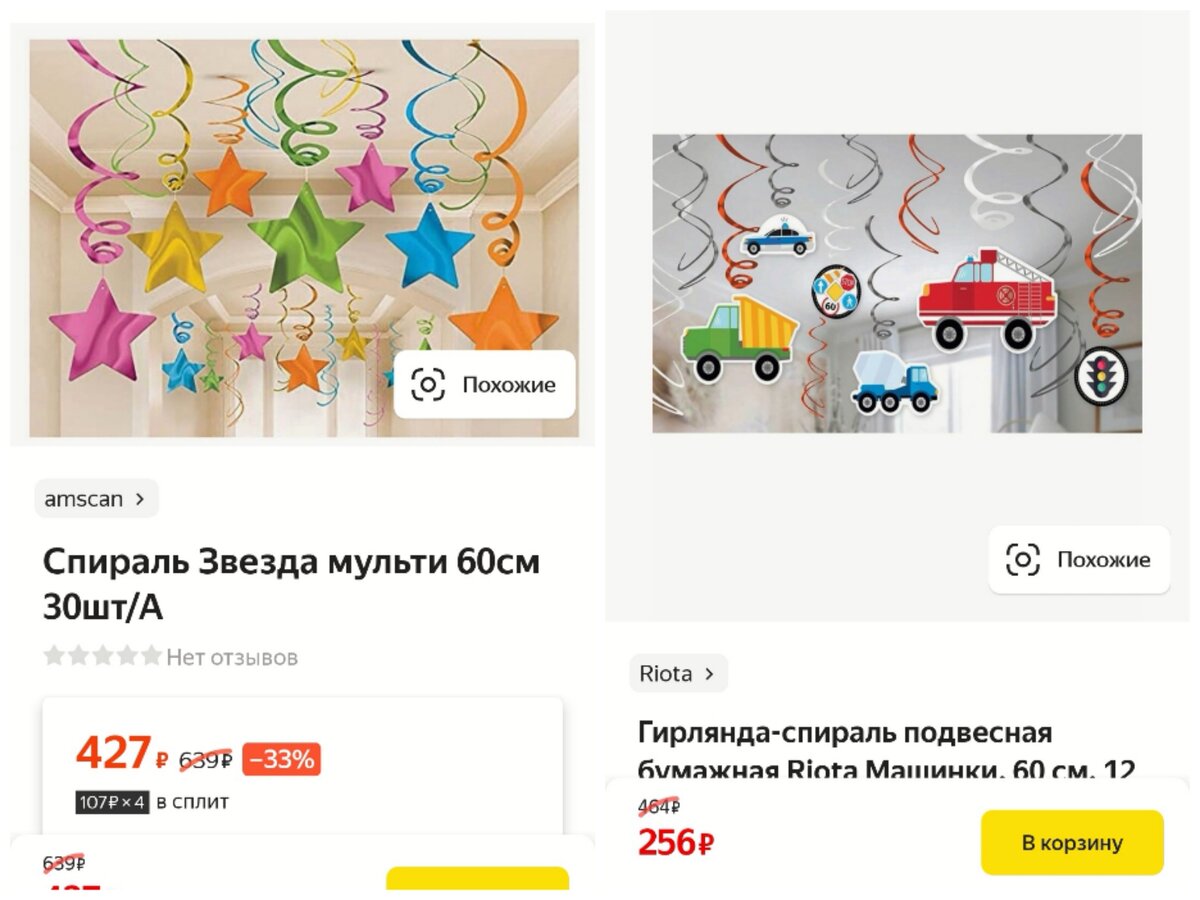Open the cars garland product photo
This screenshot has width=1200, height=900.
(897, 283)
